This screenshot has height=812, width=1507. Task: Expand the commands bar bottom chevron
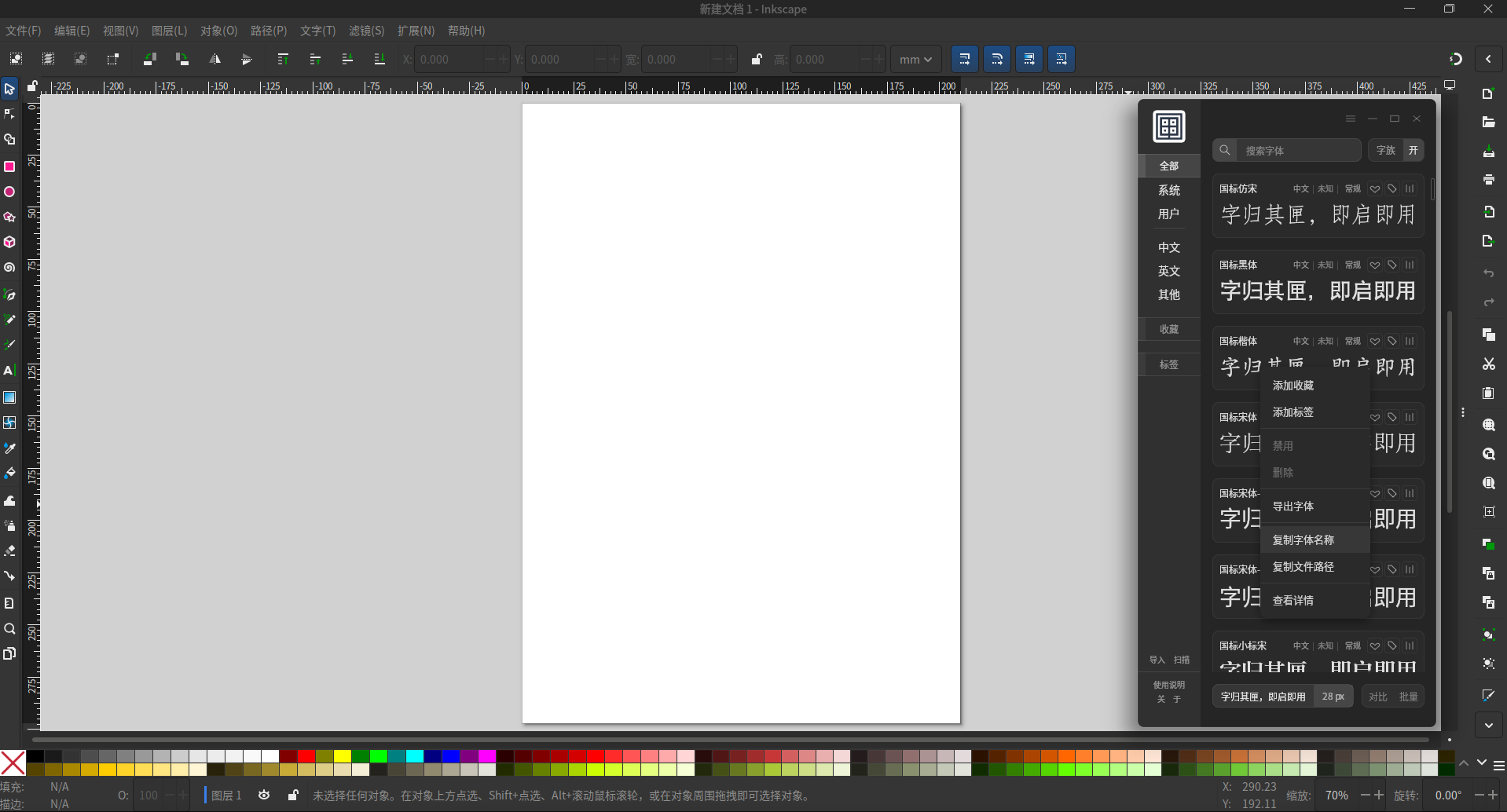[x=1488, y=726]
